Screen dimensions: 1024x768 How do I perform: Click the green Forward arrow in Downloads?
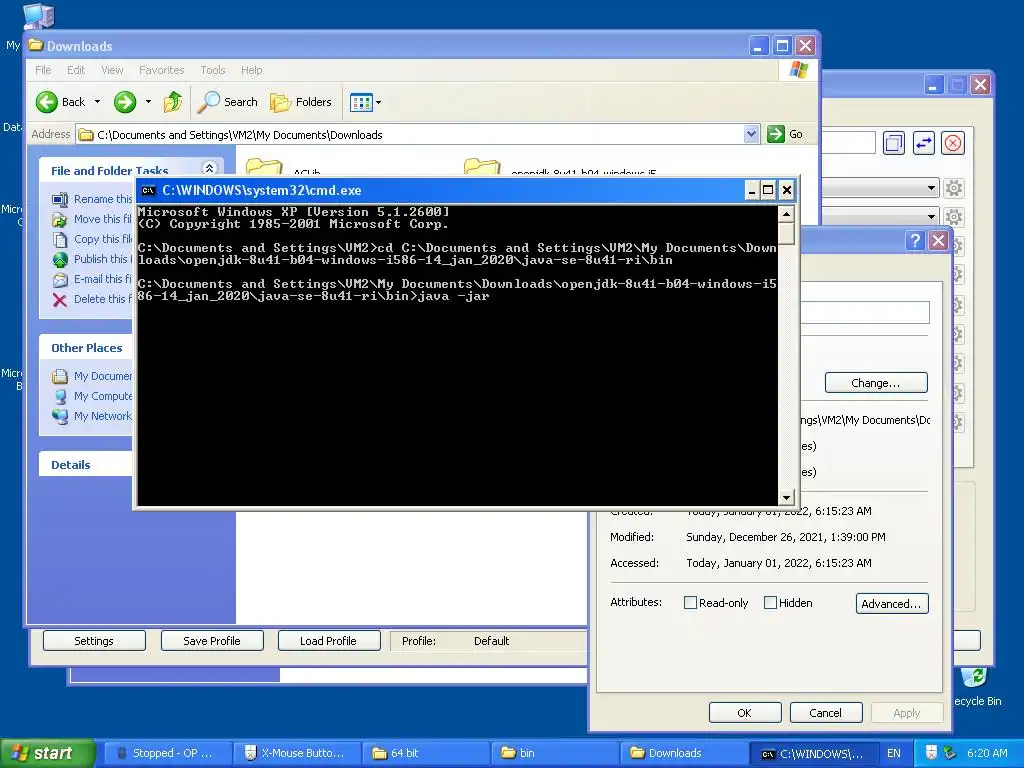tap(125, 102)
